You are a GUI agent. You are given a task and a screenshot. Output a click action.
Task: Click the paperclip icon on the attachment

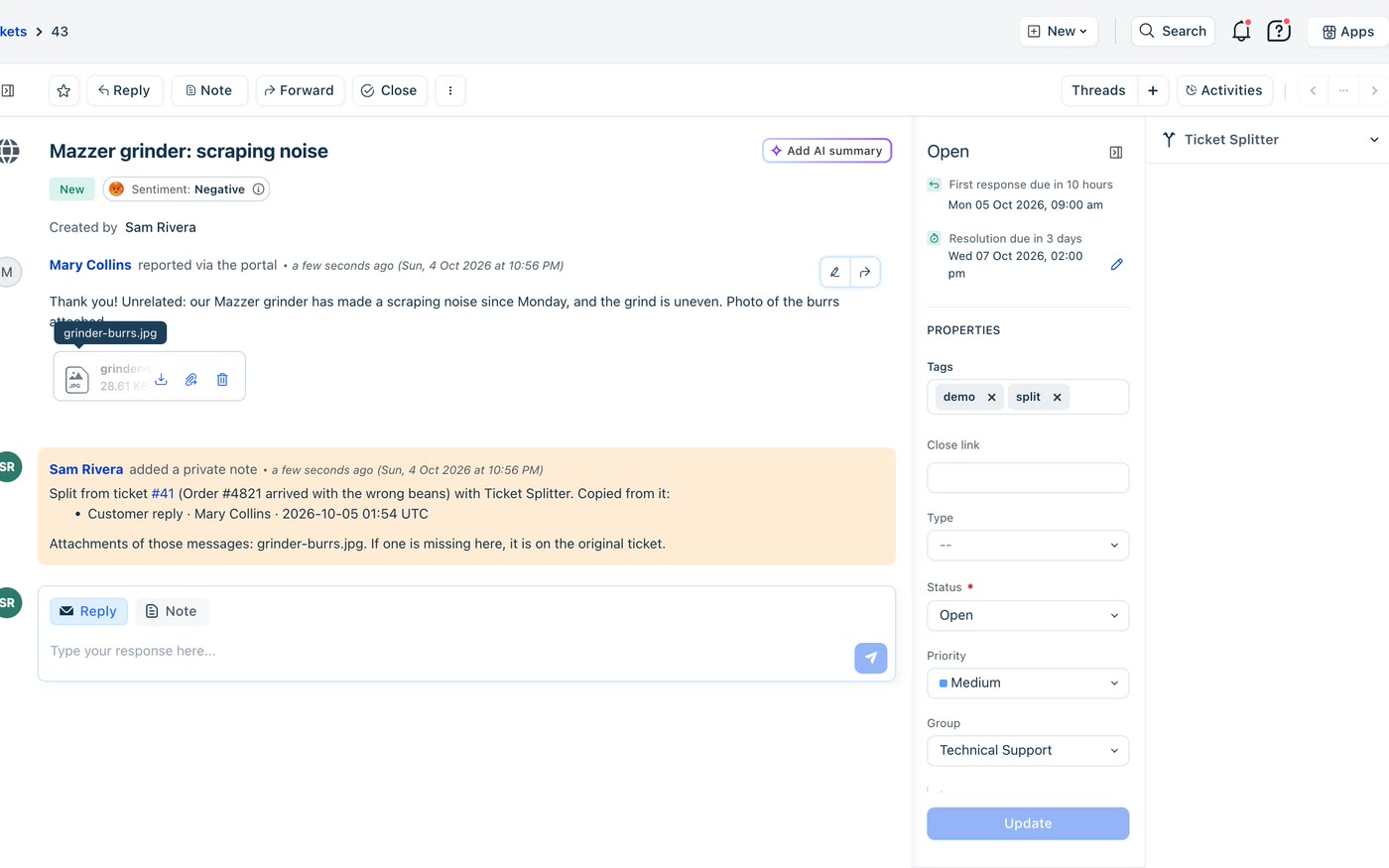(191, 379)
